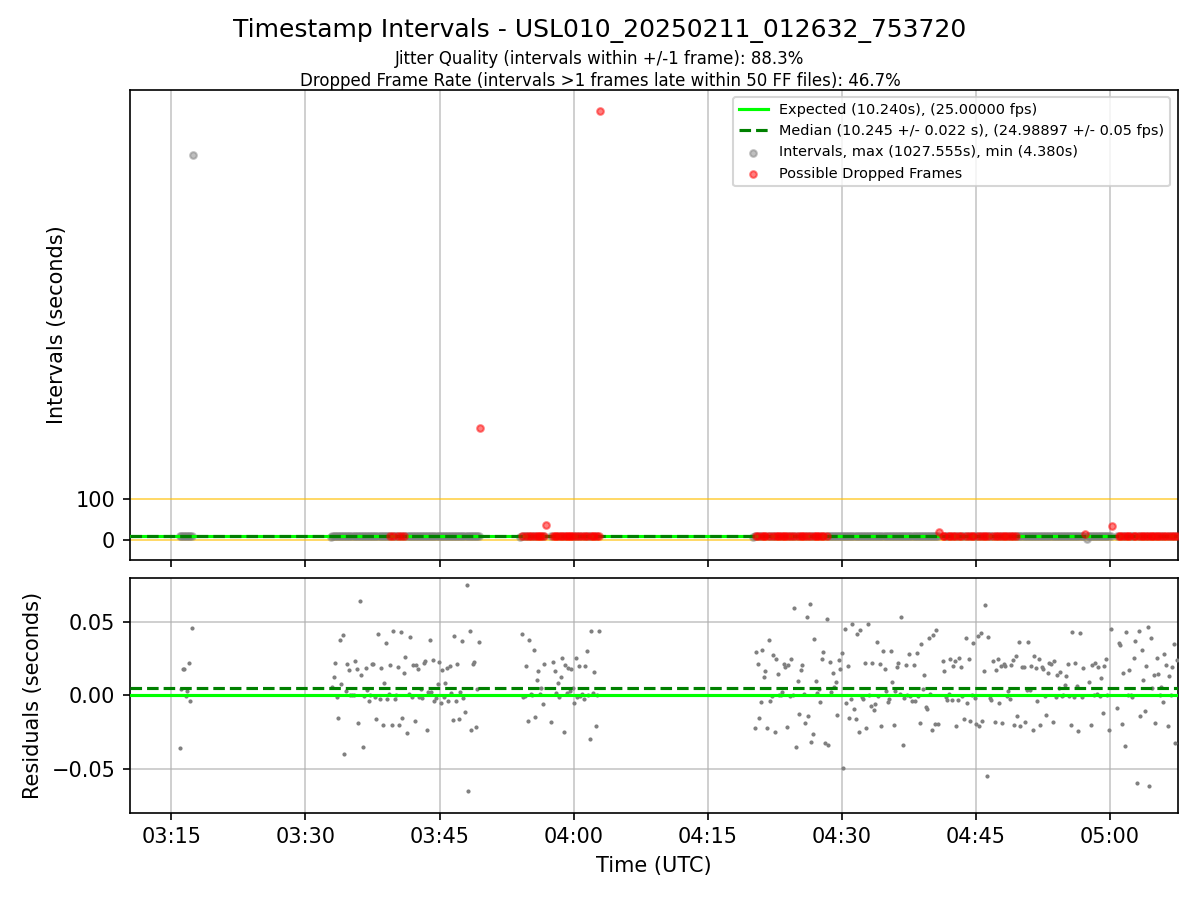Click the highest red dropped-frame point near 04:00
Image resolution: width=1200 pixels, height=900 pixels.
(x=600, y=111)
